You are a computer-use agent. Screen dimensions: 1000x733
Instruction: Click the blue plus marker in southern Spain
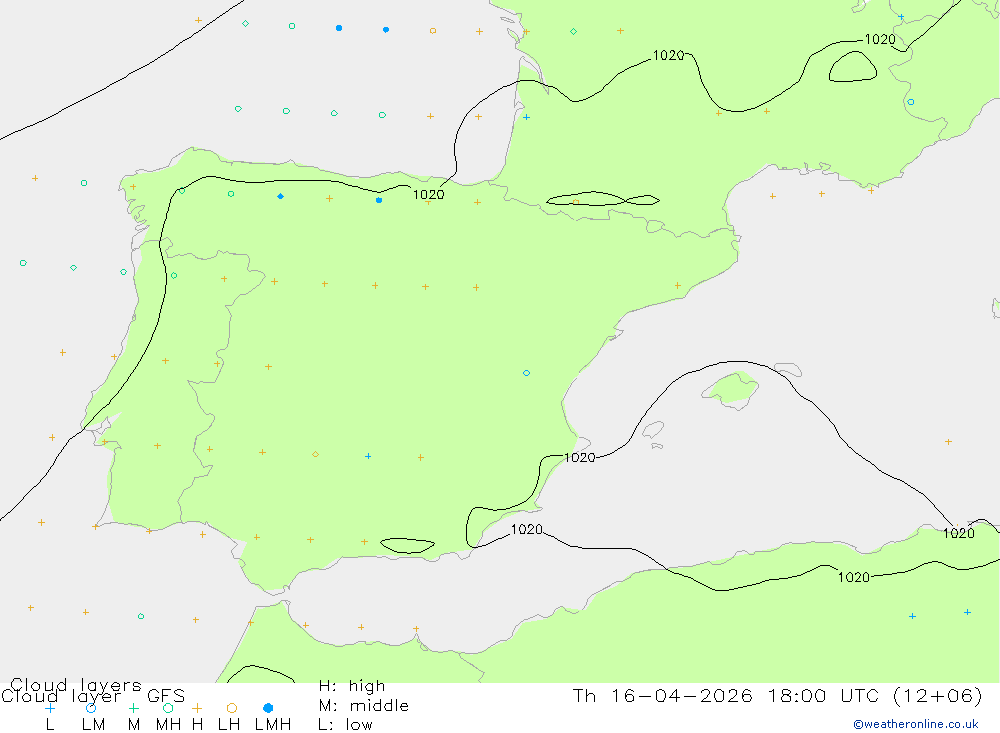368,456
